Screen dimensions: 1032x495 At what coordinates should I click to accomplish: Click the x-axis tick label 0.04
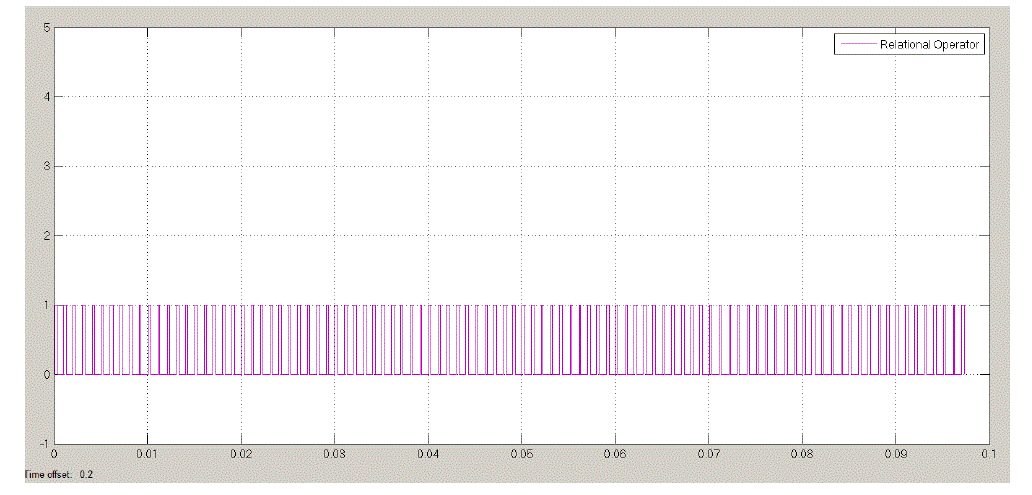pos(428,453)
